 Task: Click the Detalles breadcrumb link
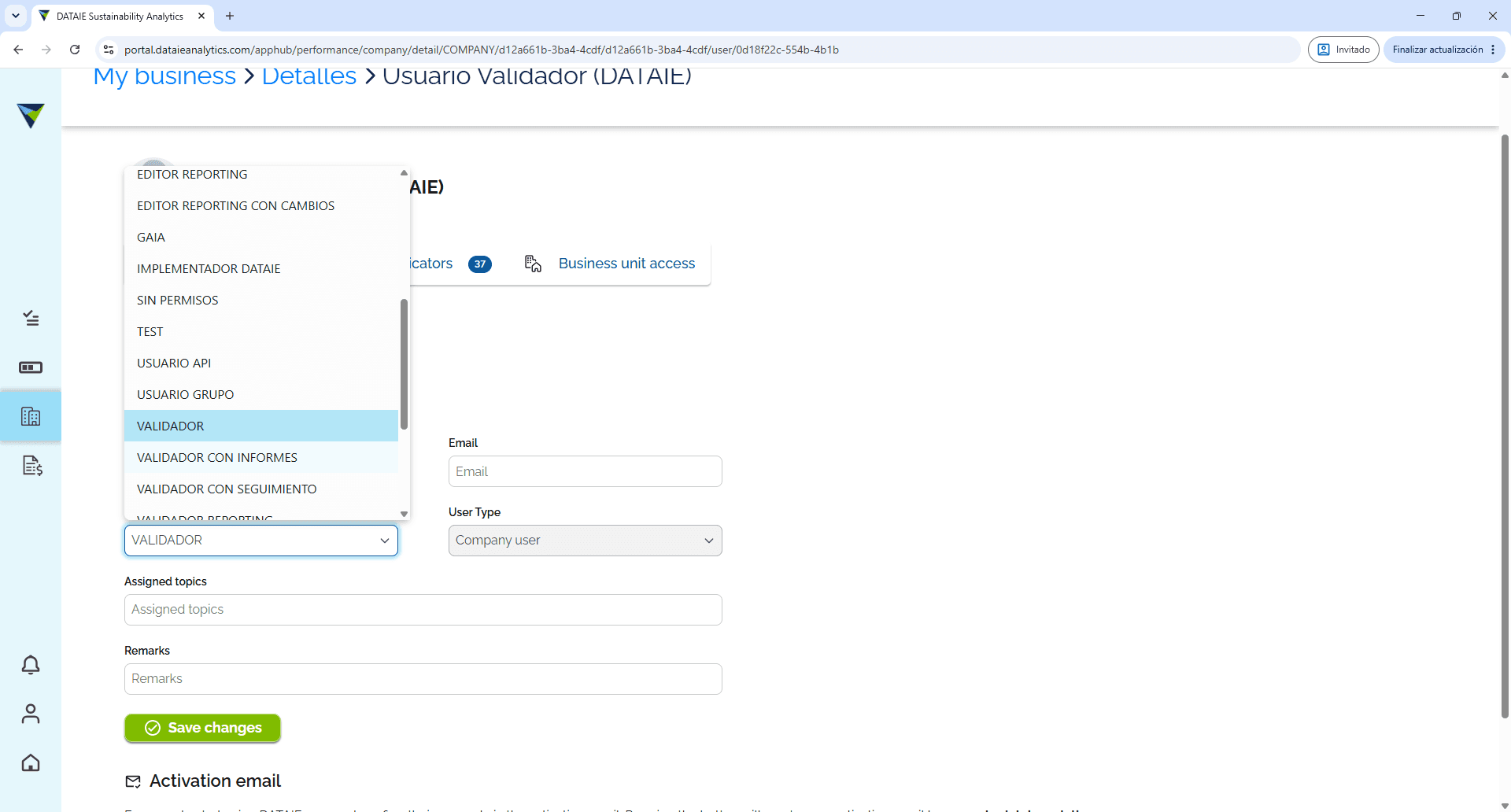[x=309, y=76]
